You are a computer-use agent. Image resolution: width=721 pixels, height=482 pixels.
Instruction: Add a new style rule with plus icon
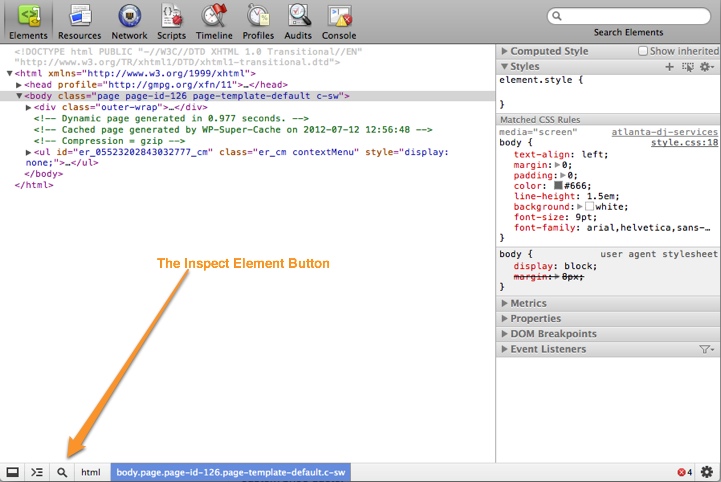[x=670, y=67]
